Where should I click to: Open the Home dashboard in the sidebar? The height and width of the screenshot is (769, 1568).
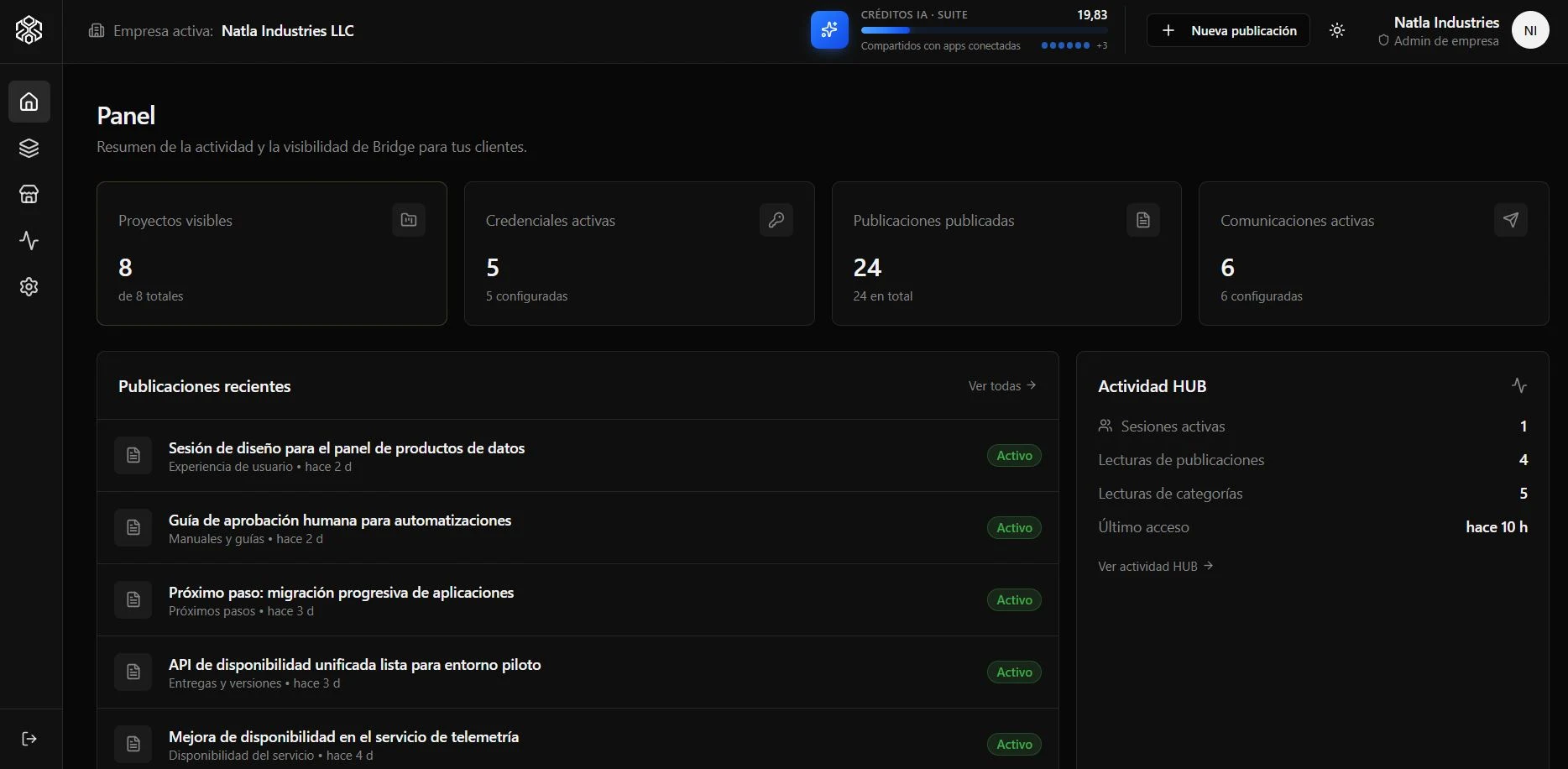(29, 102)
